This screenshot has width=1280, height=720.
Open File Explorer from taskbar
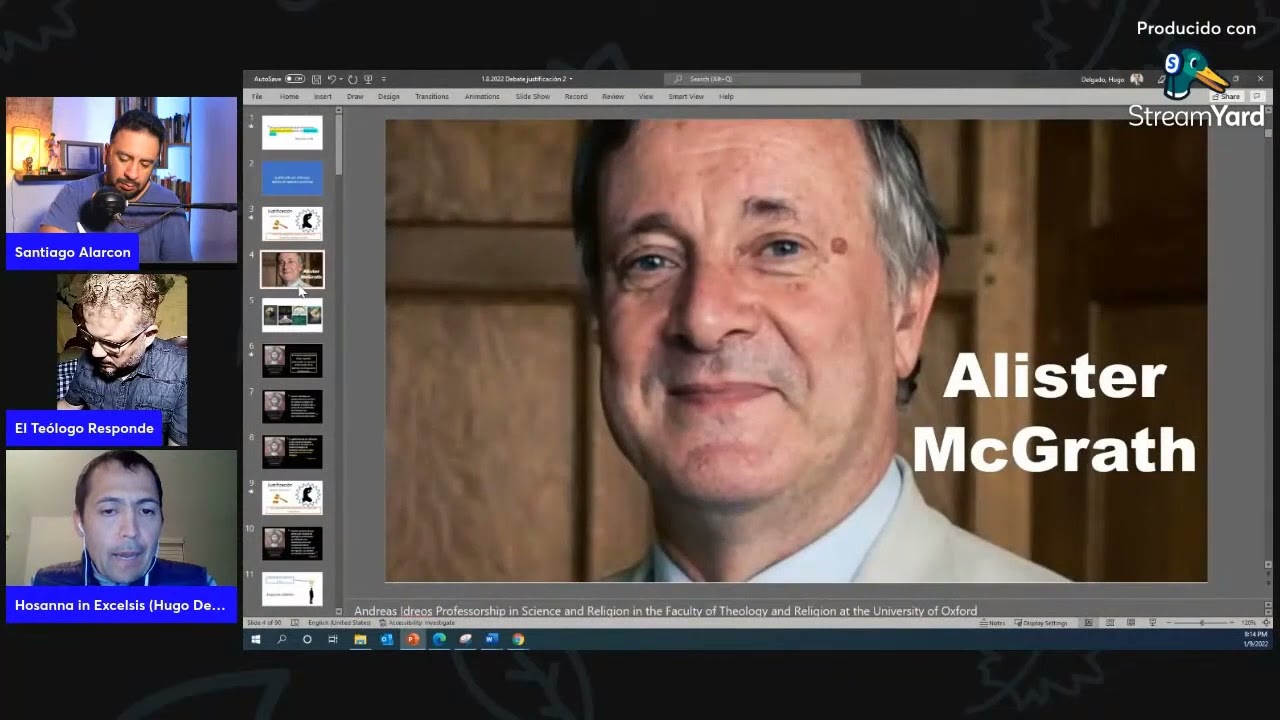(360, 639)
